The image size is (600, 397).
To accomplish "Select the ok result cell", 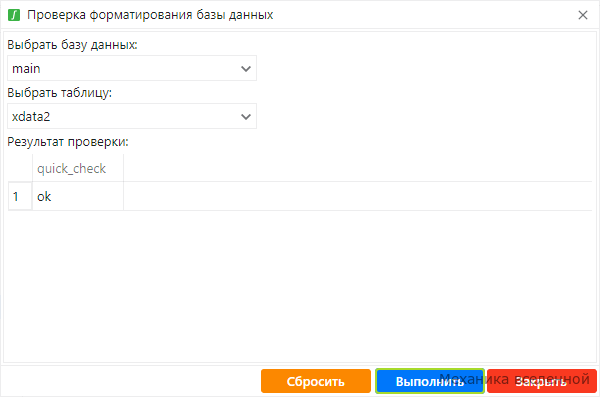I will (78, 196).
